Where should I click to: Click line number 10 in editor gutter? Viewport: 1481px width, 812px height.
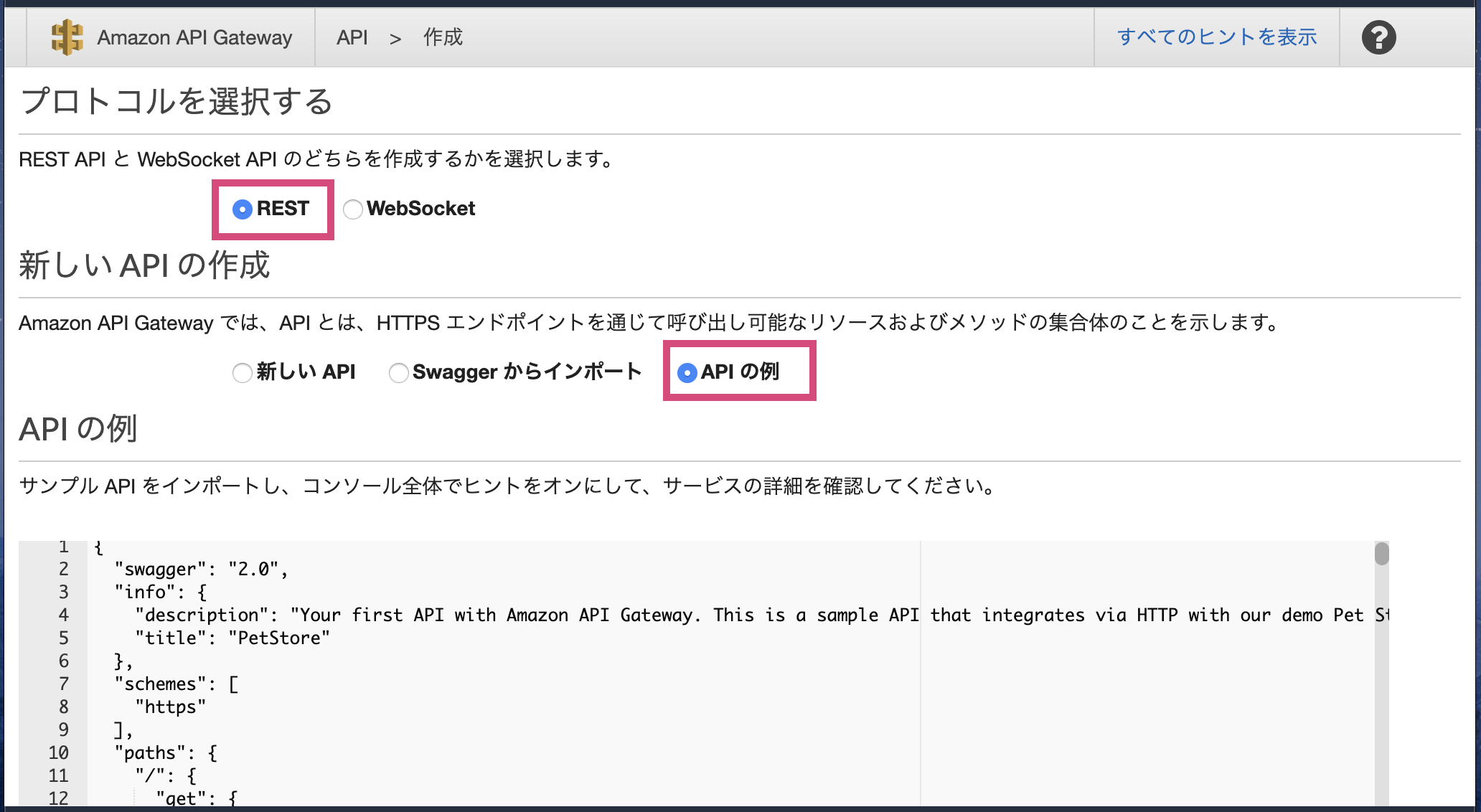[x=59, y=752]
